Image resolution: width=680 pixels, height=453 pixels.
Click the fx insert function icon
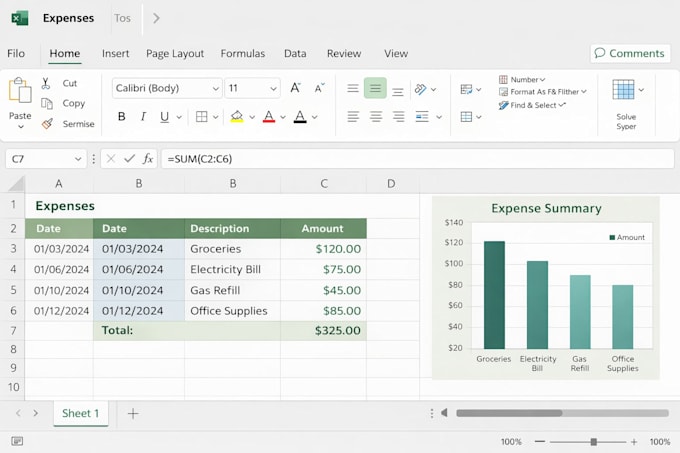pos(148,159)
